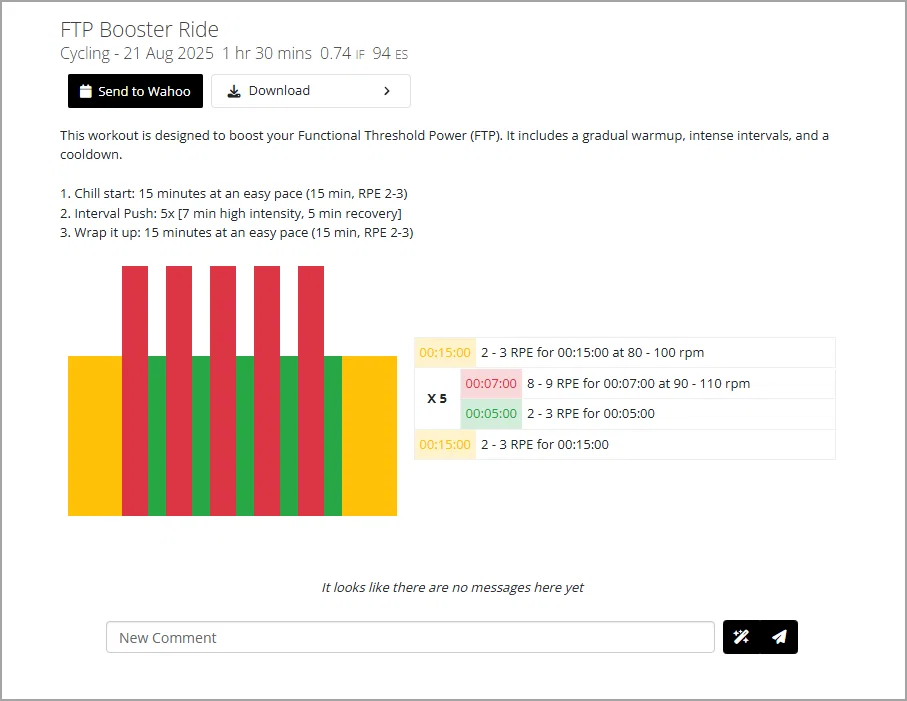Select the last yellow cooldown block in chart
The width and height of the screenshot is (907, 701).
coord(369,436)
